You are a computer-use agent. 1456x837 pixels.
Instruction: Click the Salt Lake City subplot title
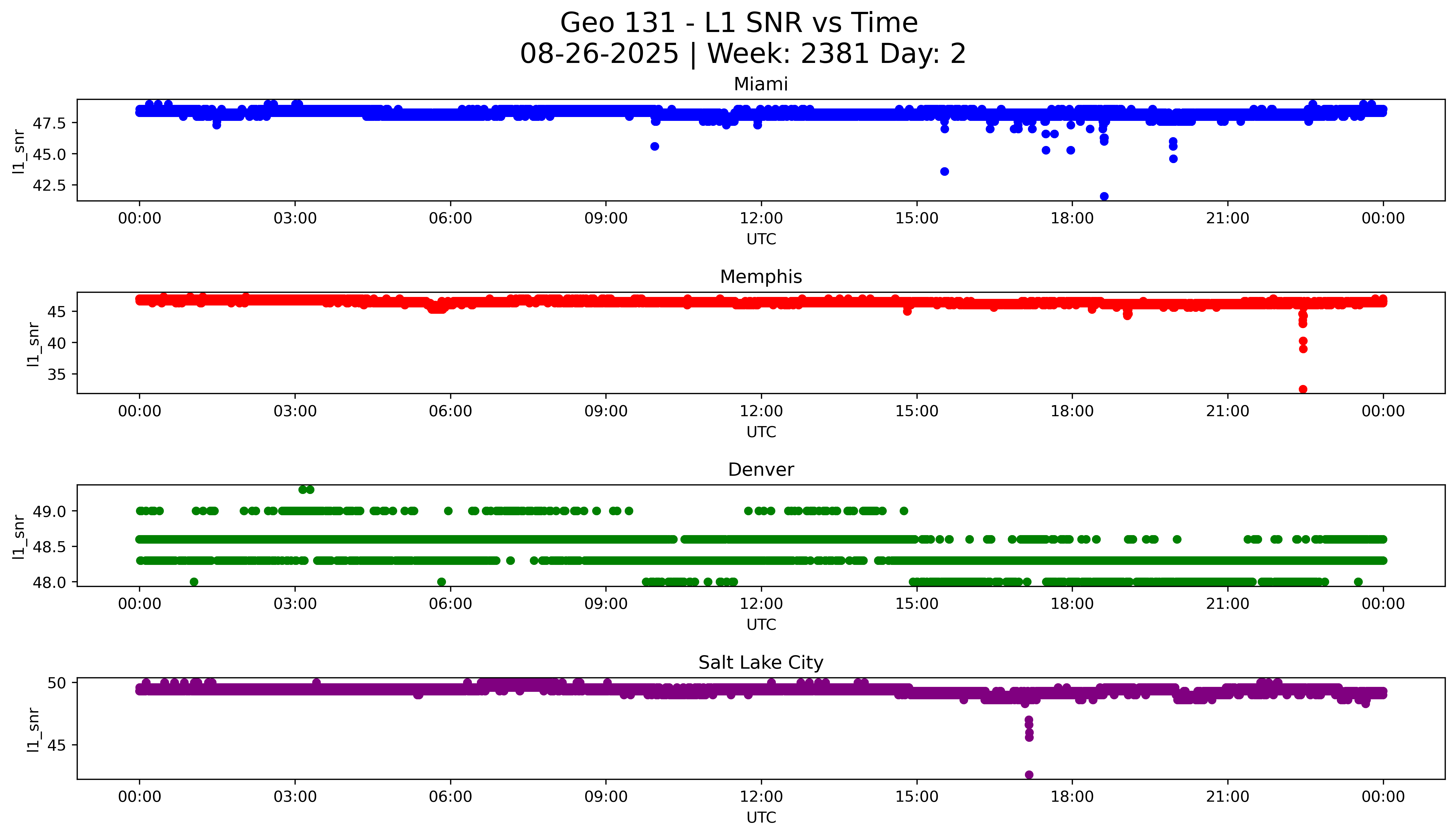(x=760, y=663)
